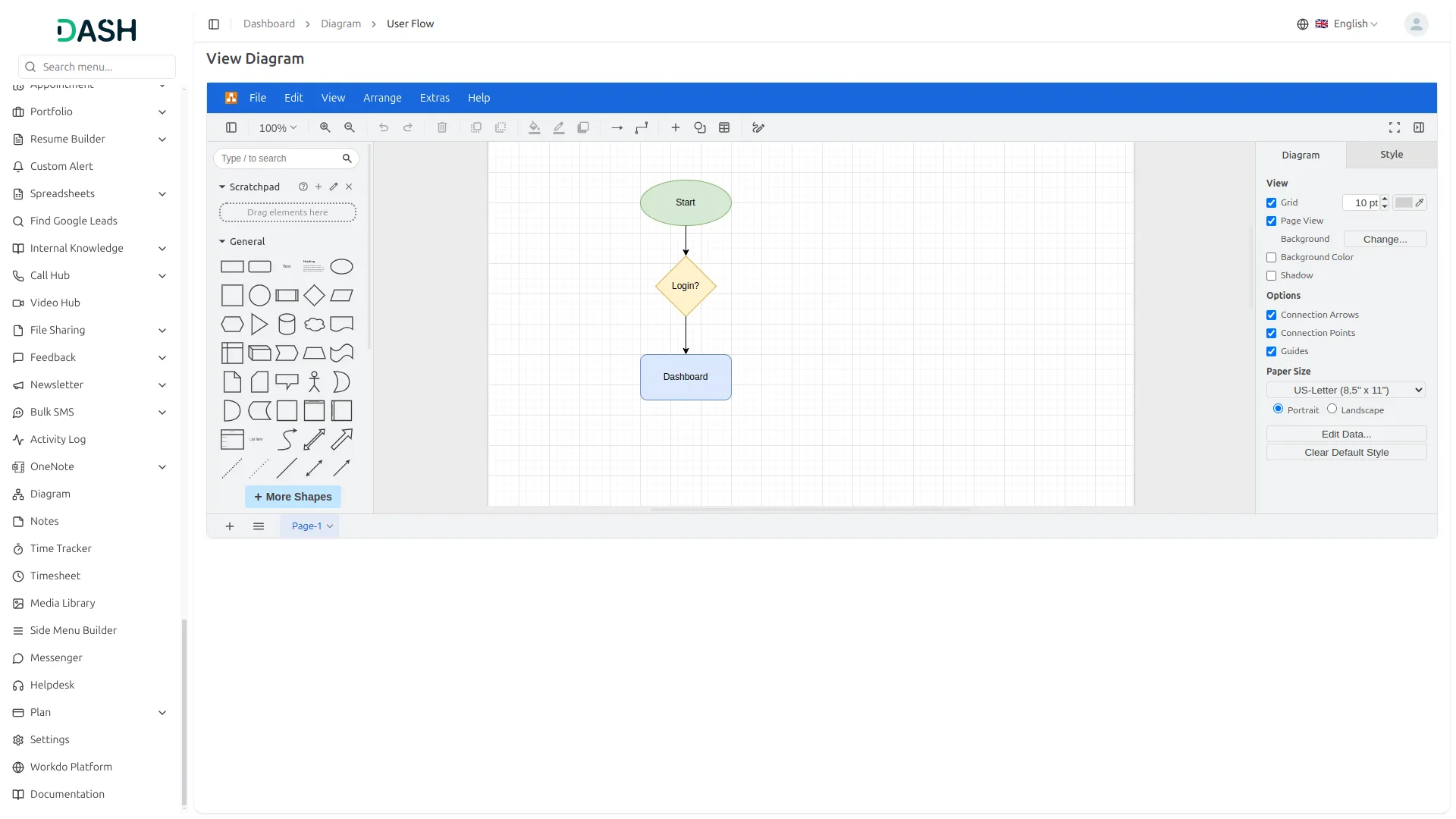This screenshot has width=1456, height=819.
Task: Click the Clear Default Style button
Action: pos(1346,453)
